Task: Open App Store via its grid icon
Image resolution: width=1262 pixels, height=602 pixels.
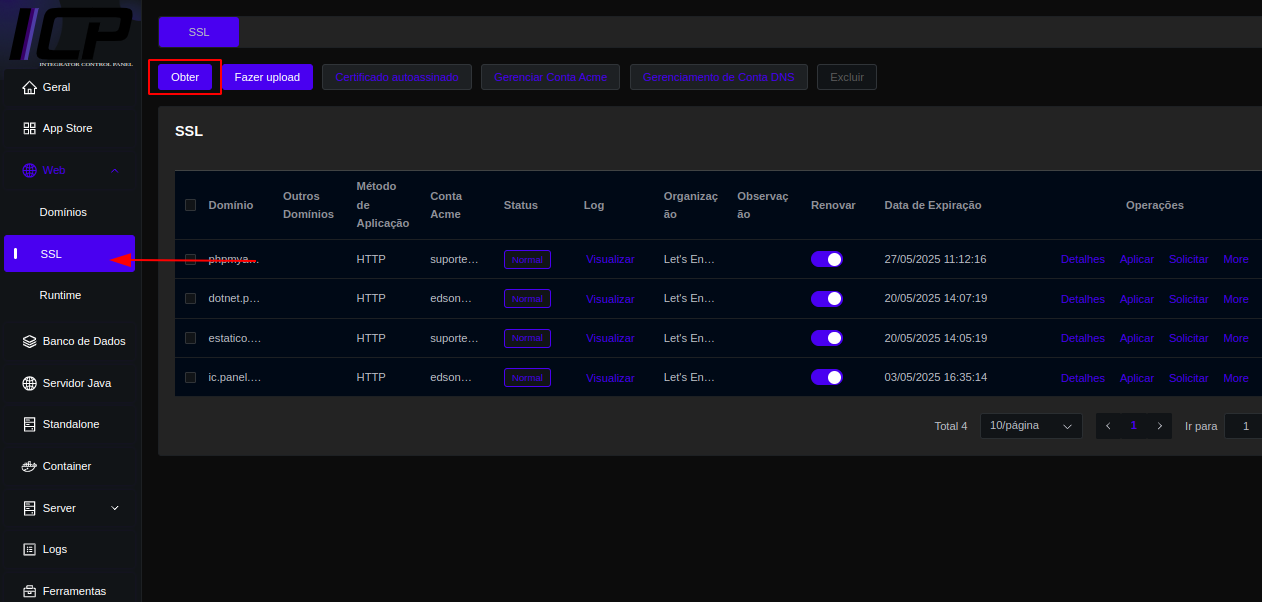Action: (x=29, y=129)
